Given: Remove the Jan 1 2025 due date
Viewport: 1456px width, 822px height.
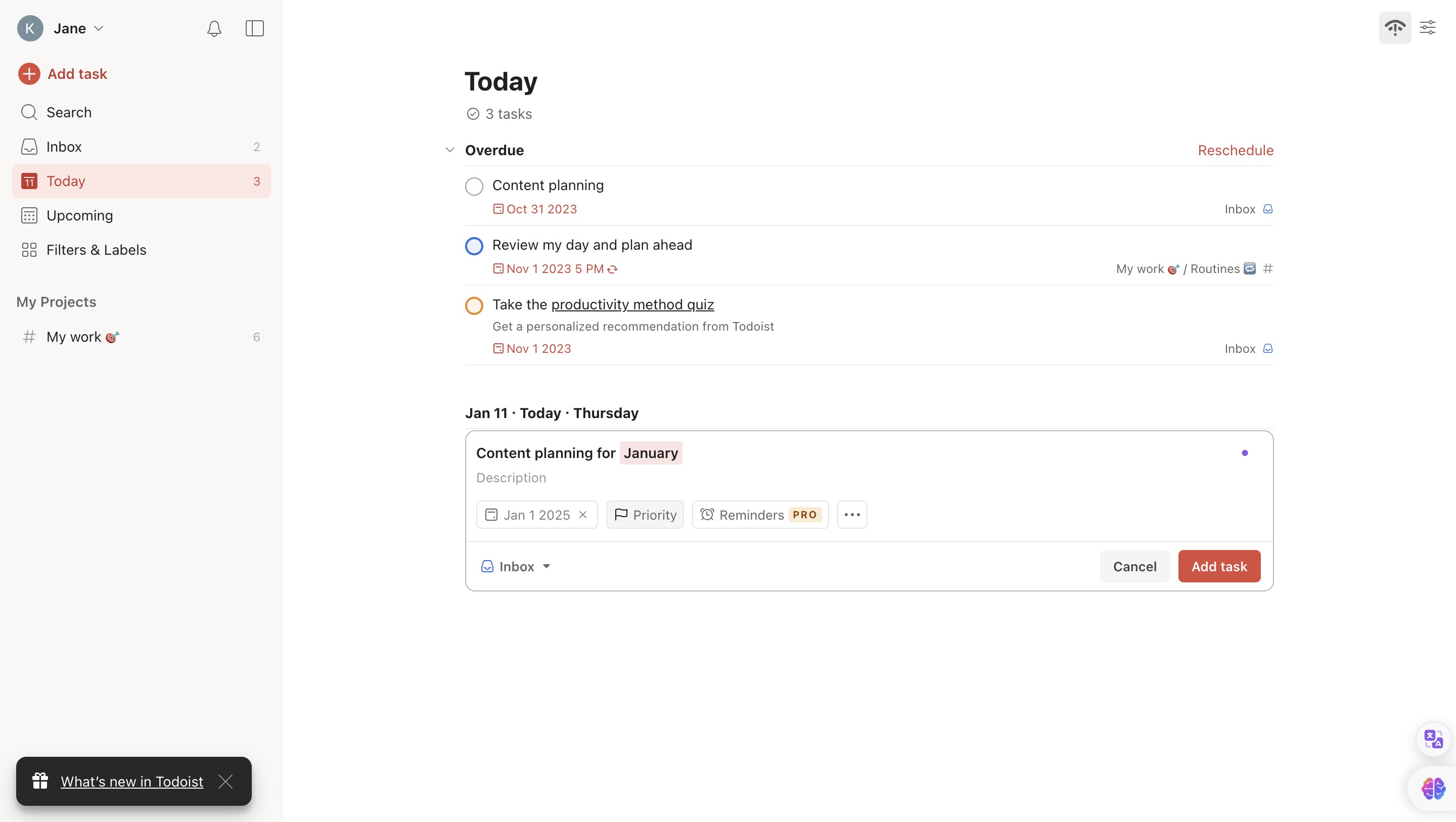Looking at the screenshot, I should [x=583, y=515].
